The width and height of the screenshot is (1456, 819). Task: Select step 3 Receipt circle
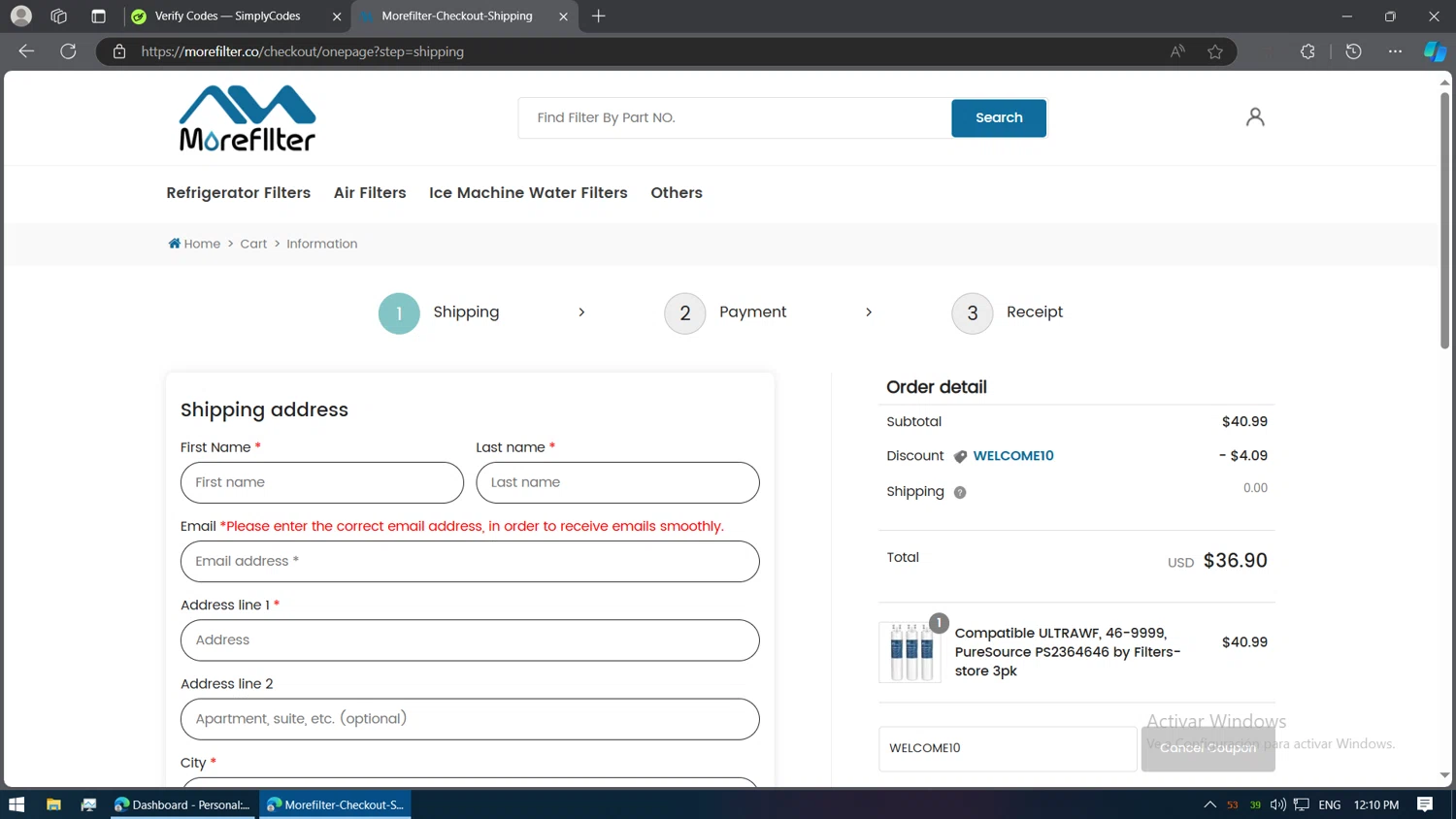(x=973, y=313)
